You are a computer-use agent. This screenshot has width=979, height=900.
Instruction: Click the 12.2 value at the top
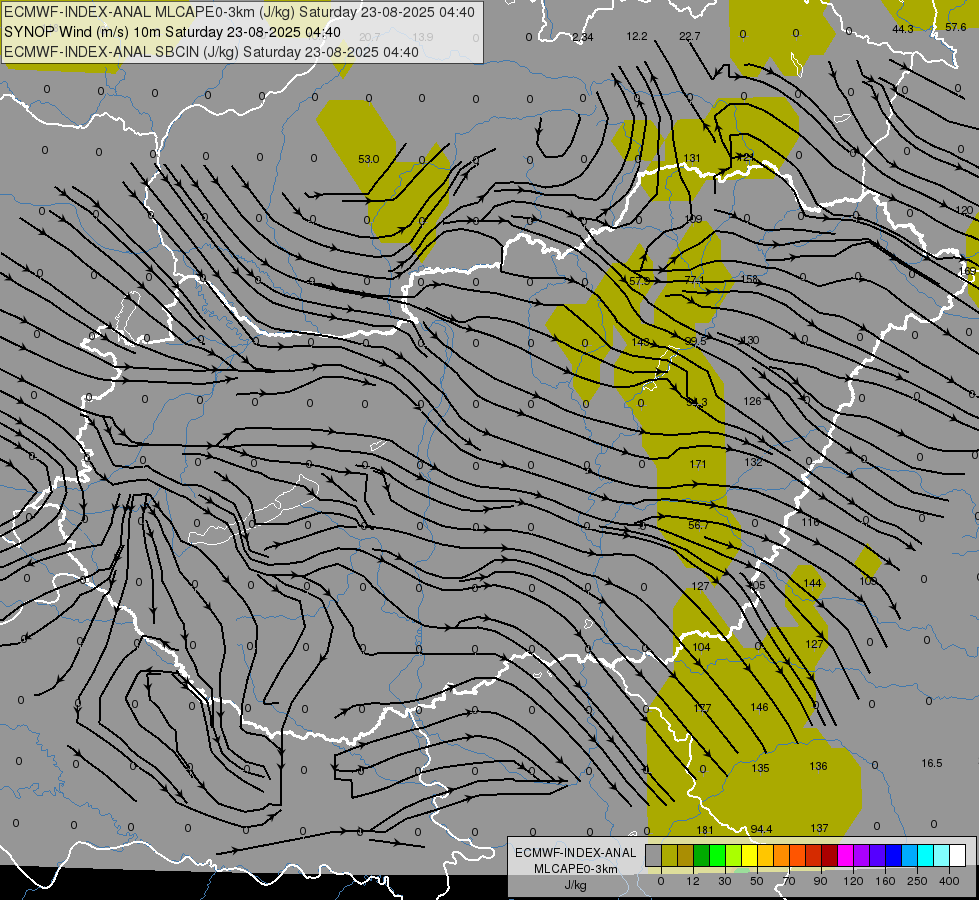click(637, 36)
